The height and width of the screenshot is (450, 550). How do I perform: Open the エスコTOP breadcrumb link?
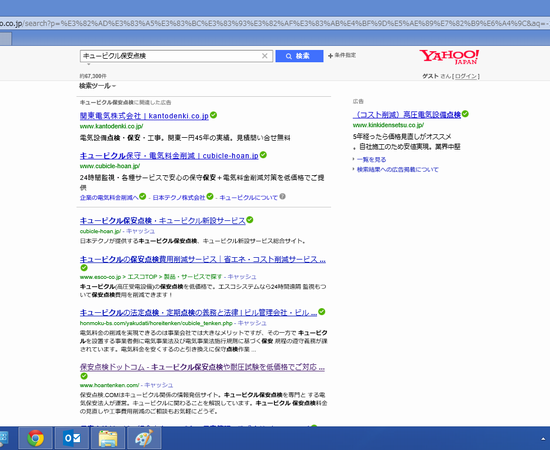(x=142, y=277)
